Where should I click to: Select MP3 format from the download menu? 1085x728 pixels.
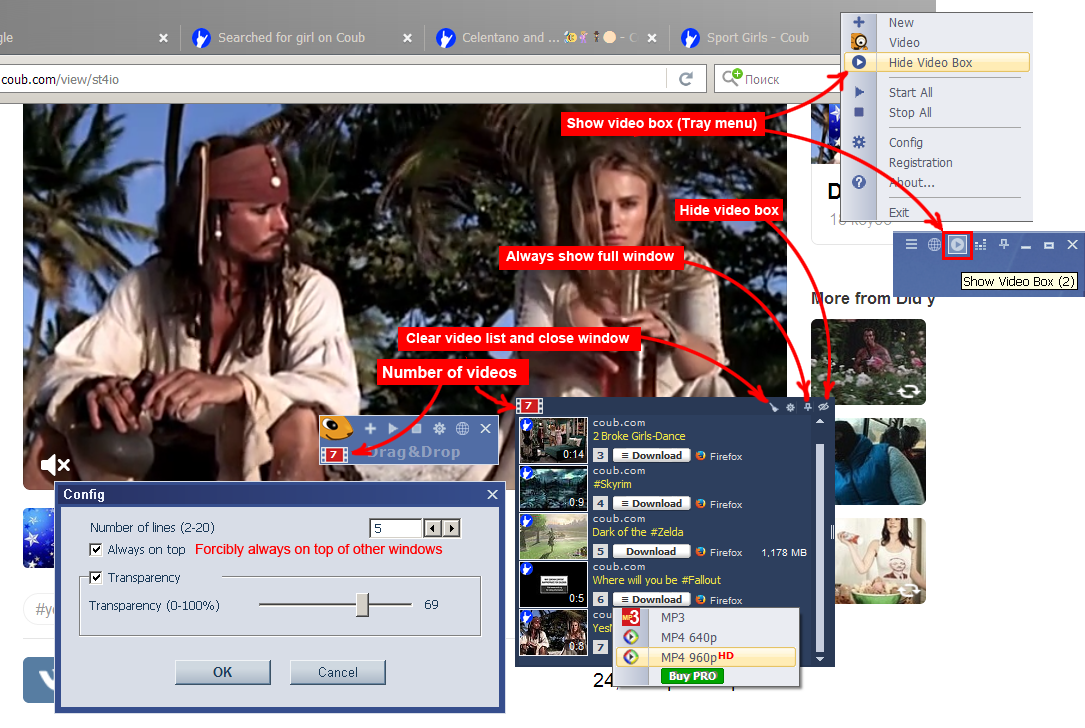(706, 617)
